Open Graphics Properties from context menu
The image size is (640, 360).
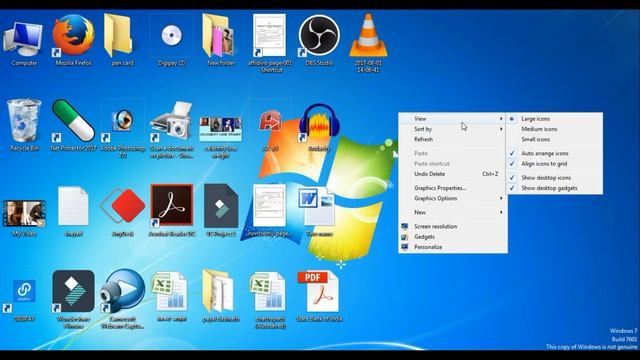(453, 188)
